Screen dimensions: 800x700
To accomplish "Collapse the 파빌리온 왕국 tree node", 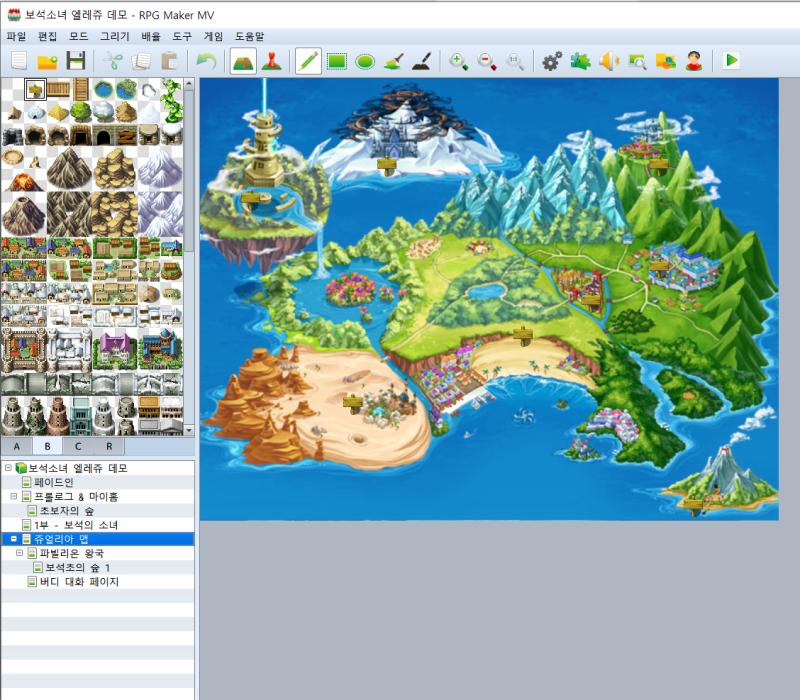I will point(19,553).
